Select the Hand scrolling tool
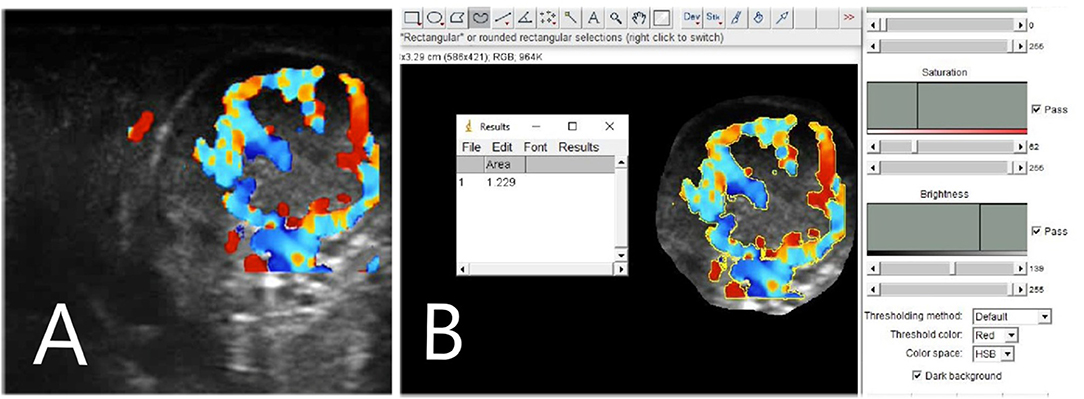 coord(638,18)
